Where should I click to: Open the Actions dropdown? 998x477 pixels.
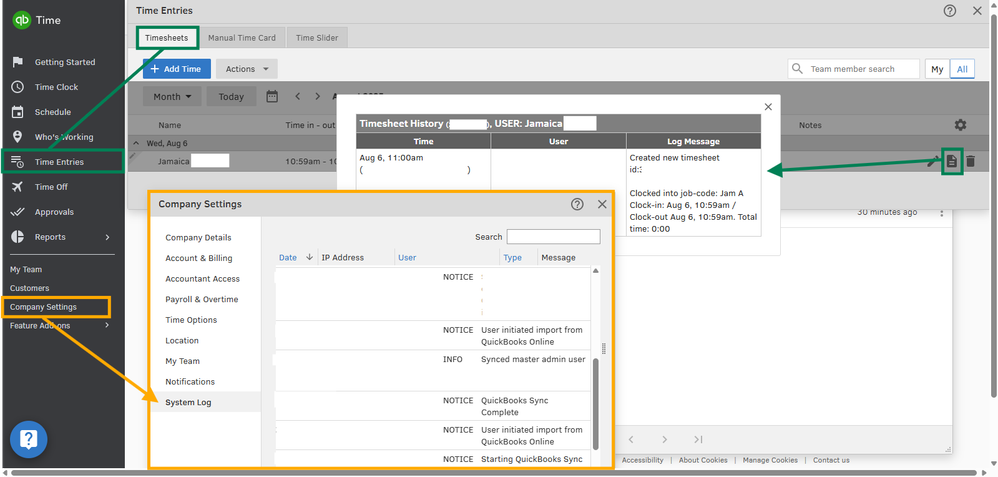(x=246, y=69)
